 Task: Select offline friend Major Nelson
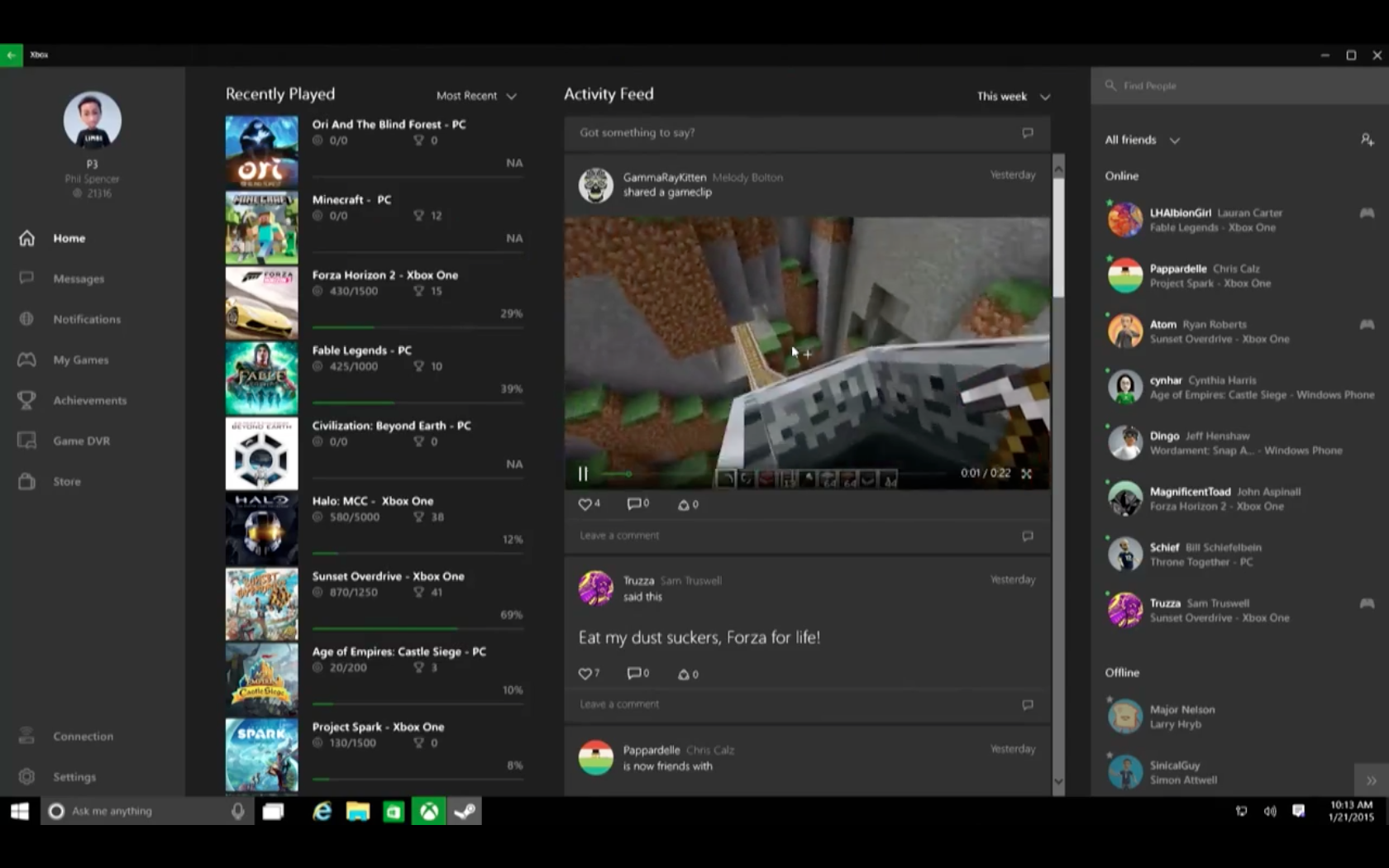tap(1239, 716)
